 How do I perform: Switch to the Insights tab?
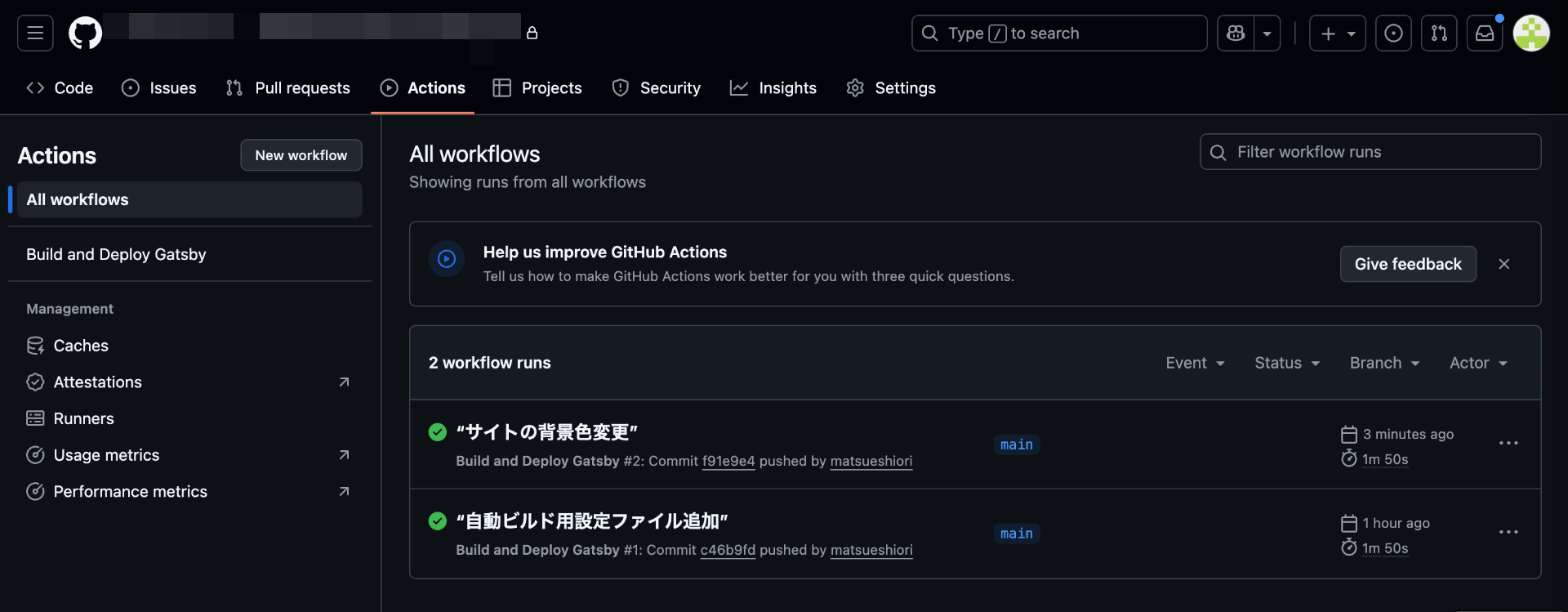click(x=773, y=87)
